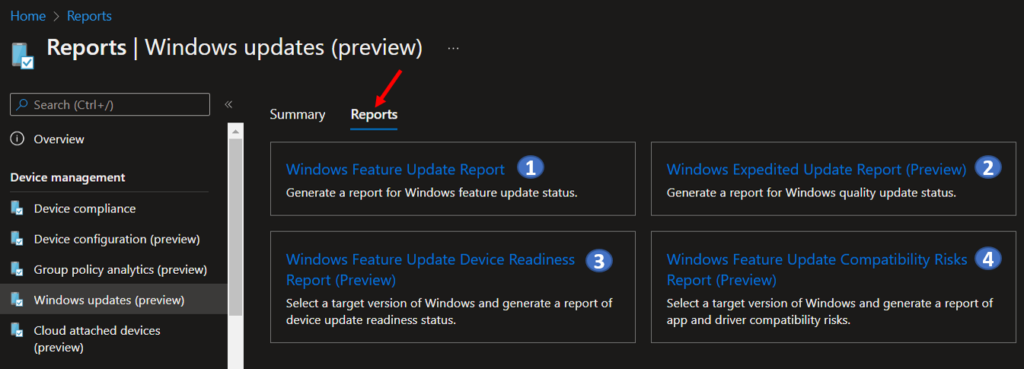Open Device compliance in the sidebar
The height and width of the screenshot is (369, 1024).
85,209
